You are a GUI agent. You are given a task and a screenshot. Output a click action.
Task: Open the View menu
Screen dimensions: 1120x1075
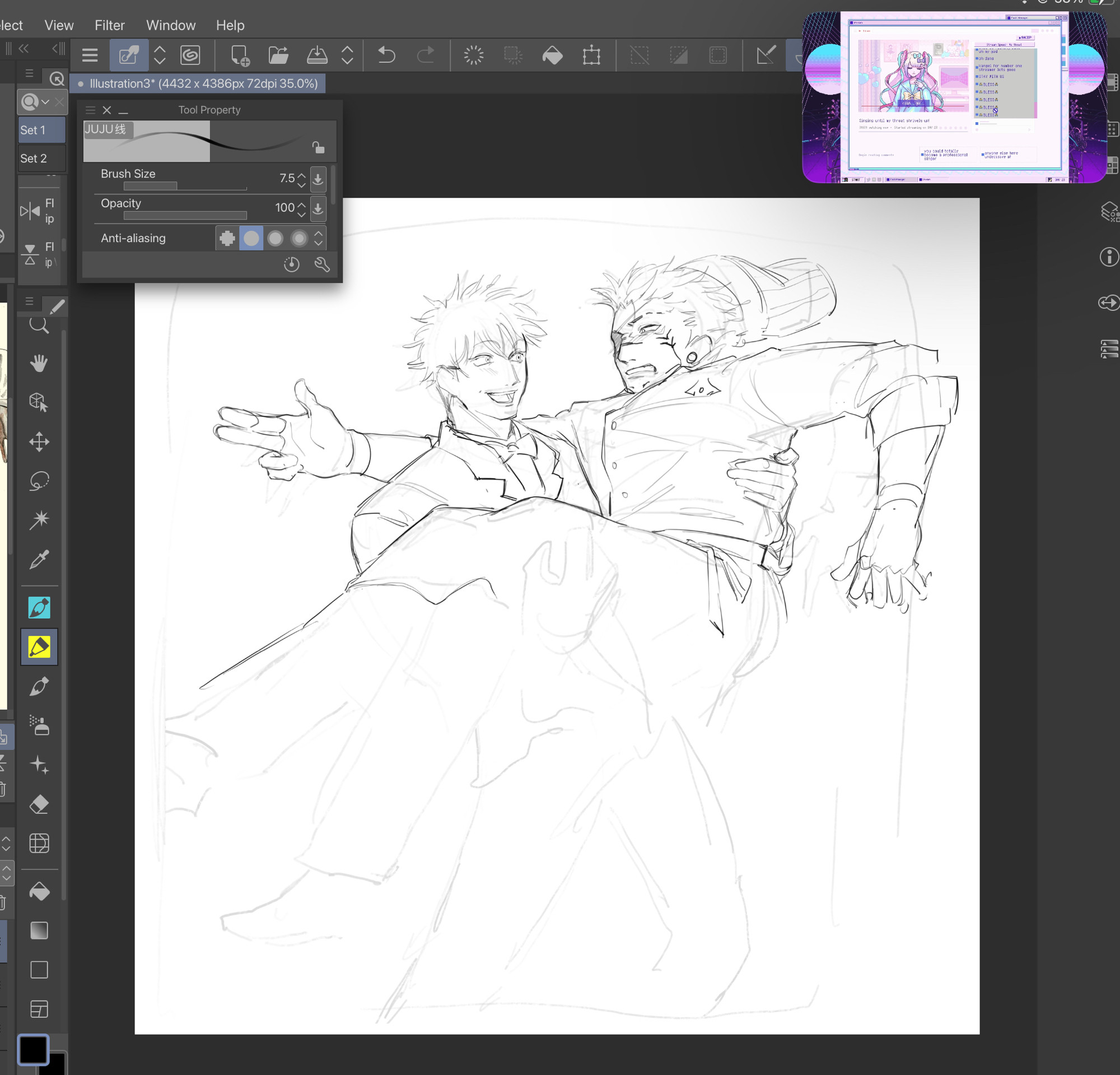[x=59, y=25]
